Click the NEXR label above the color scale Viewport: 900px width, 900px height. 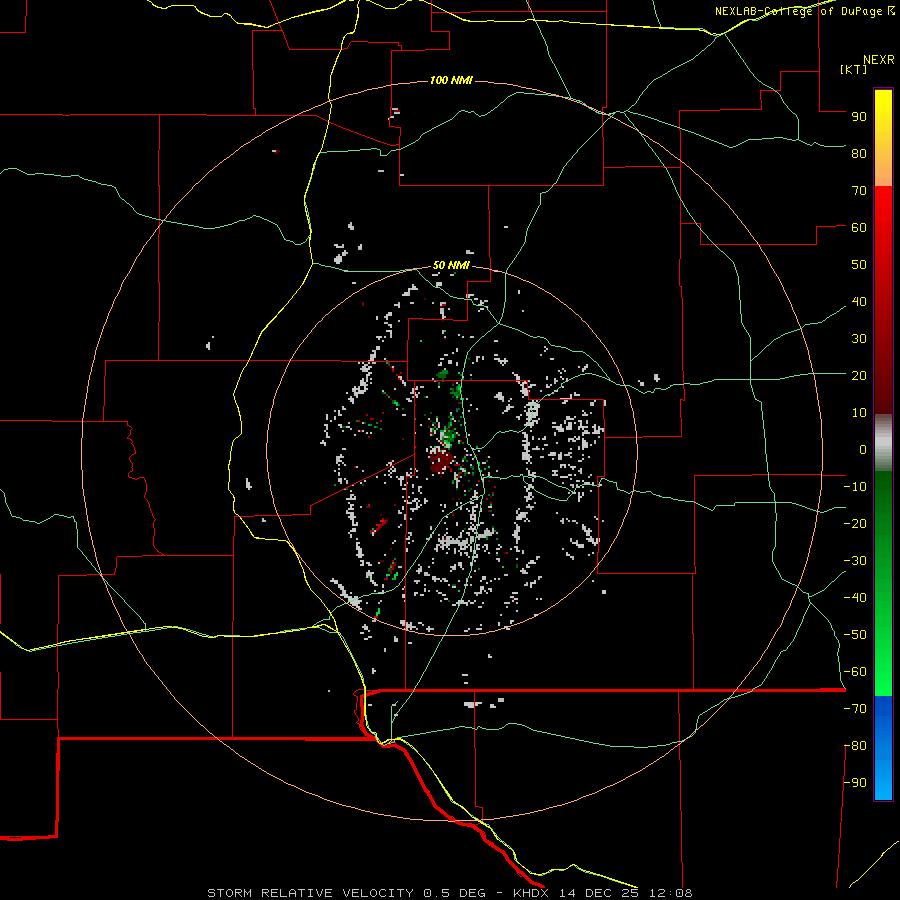tap(879, 60)
